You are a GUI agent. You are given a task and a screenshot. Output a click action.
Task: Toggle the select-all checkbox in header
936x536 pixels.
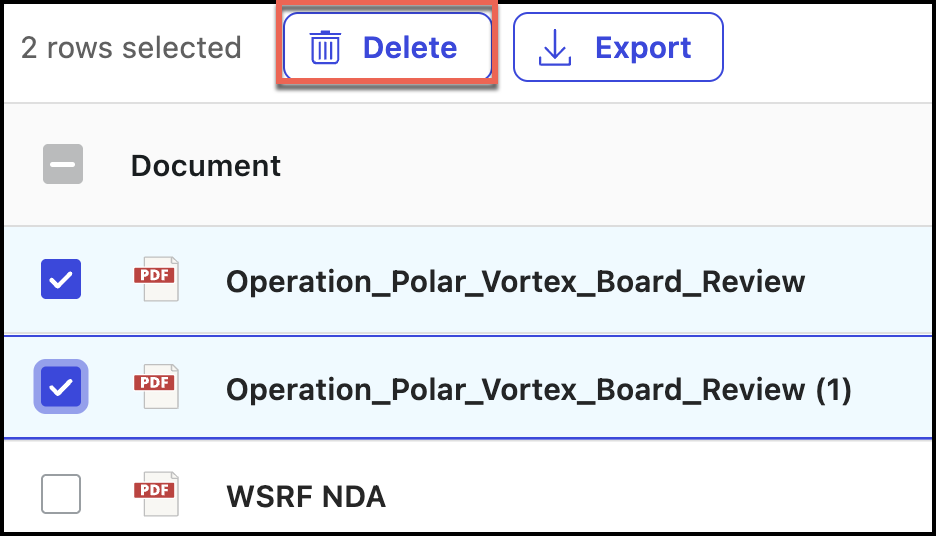point(62,164)
